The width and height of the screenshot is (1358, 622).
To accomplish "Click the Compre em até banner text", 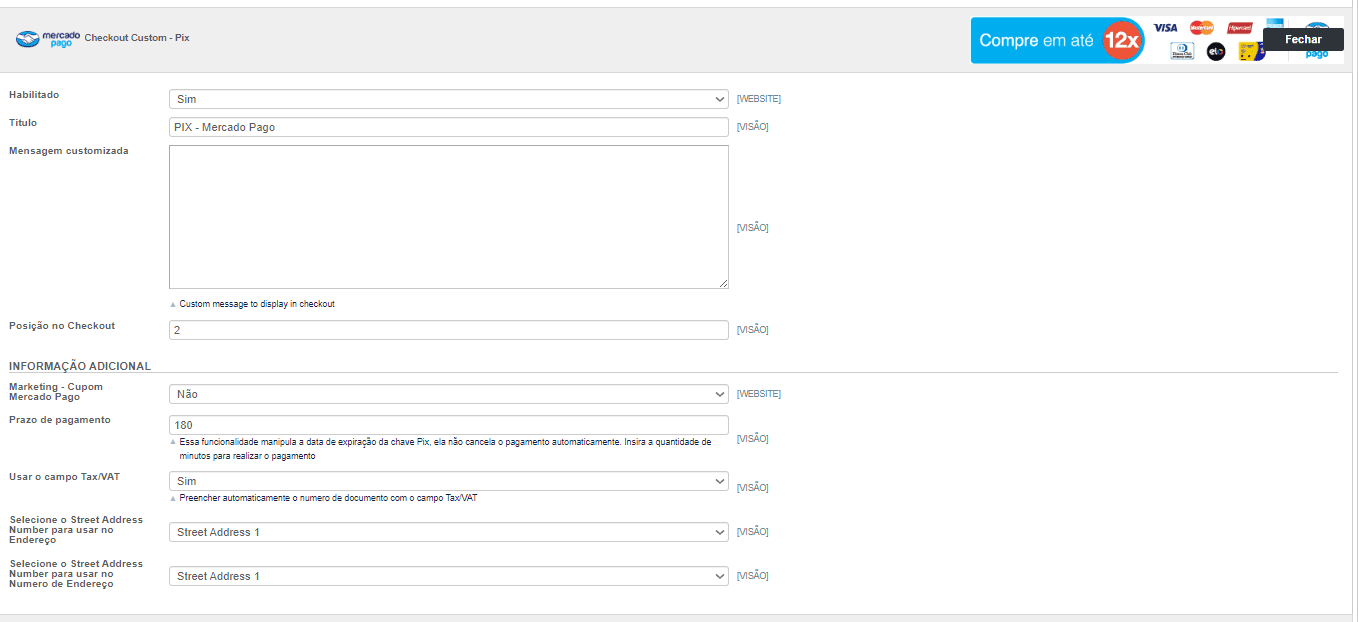I will [1036, 41].
